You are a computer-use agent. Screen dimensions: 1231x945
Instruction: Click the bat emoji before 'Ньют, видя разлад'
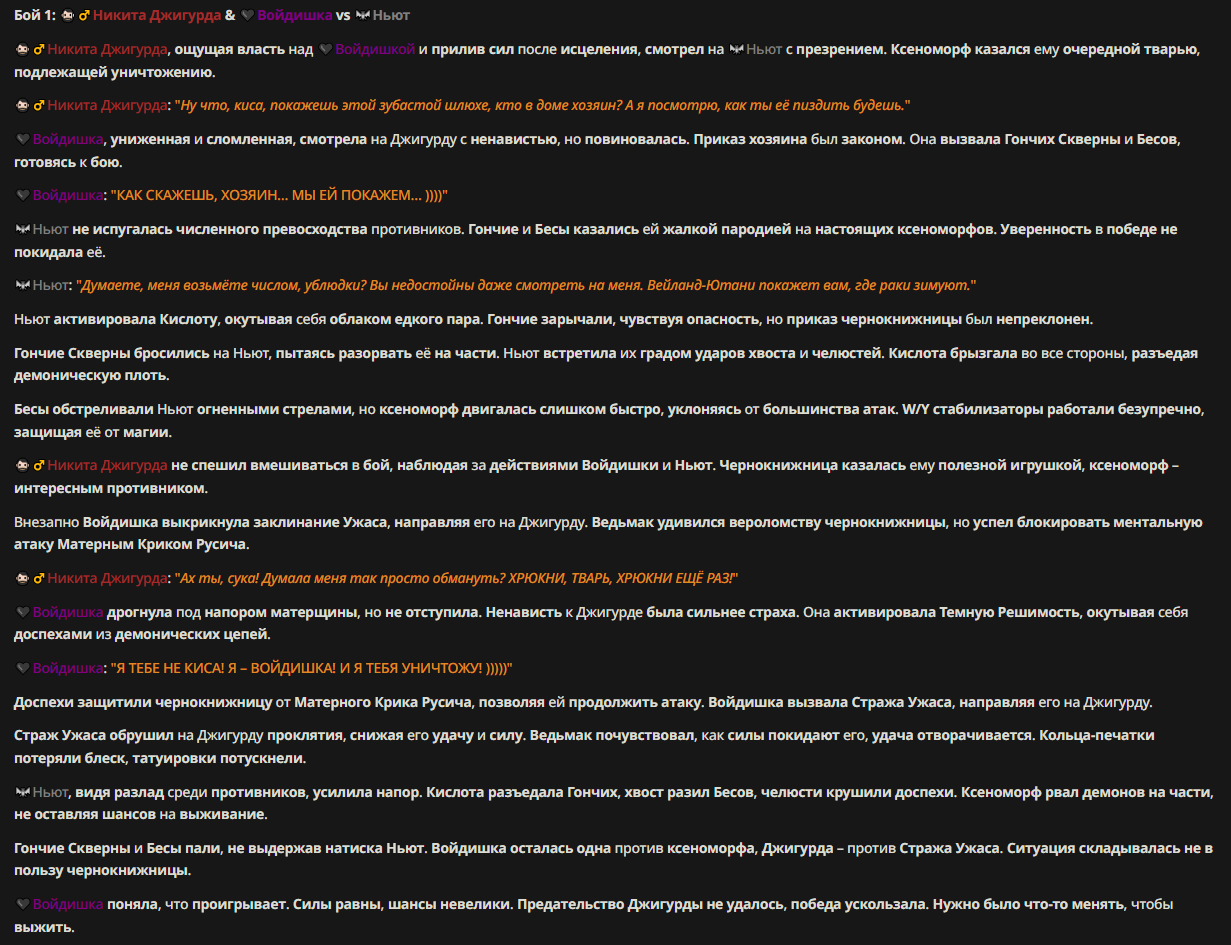(23, 791)
